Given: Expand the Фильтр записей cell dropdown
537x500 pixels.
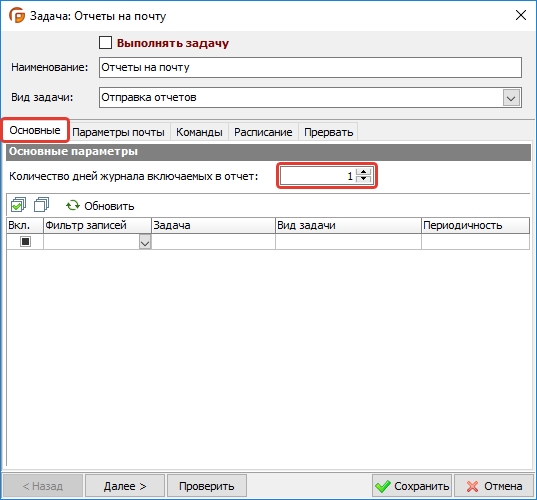Looking at the screenshot, I should click(x=145, y=242).
